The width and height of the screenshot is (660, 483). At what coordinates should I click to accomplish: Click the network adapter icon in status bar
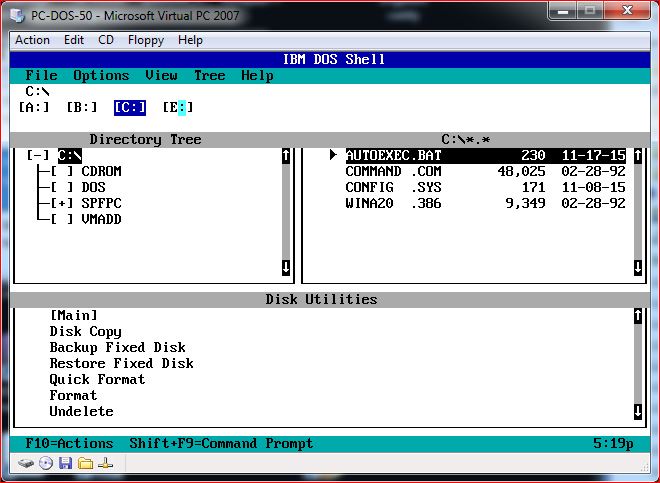[105, 463]
